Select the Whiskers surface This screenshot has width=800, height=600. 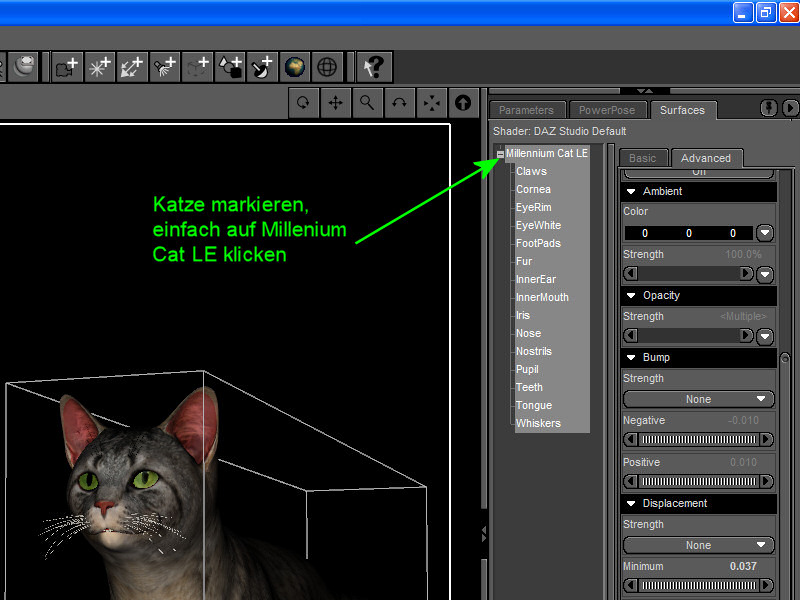[x=538, y=423]
